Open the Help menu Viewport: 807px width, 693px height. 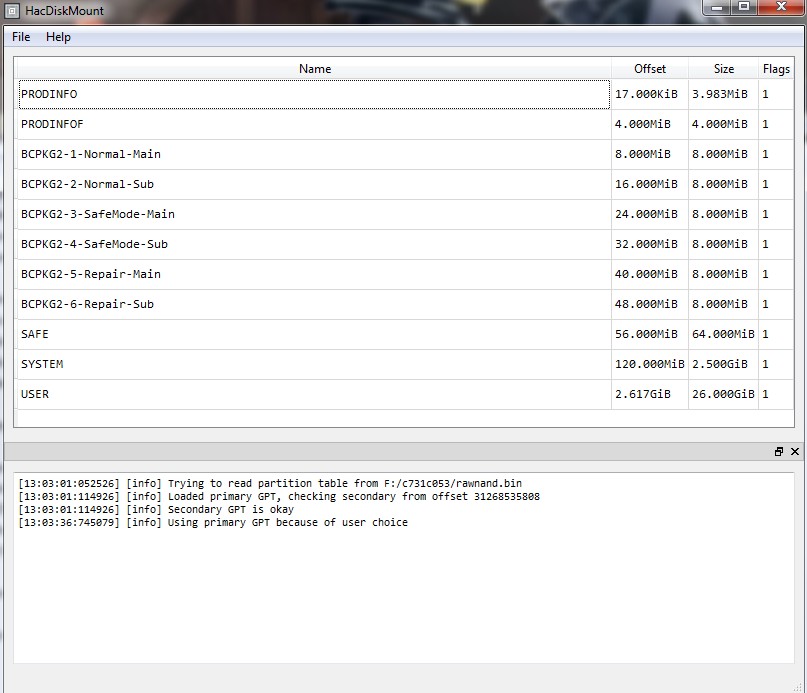58,37
